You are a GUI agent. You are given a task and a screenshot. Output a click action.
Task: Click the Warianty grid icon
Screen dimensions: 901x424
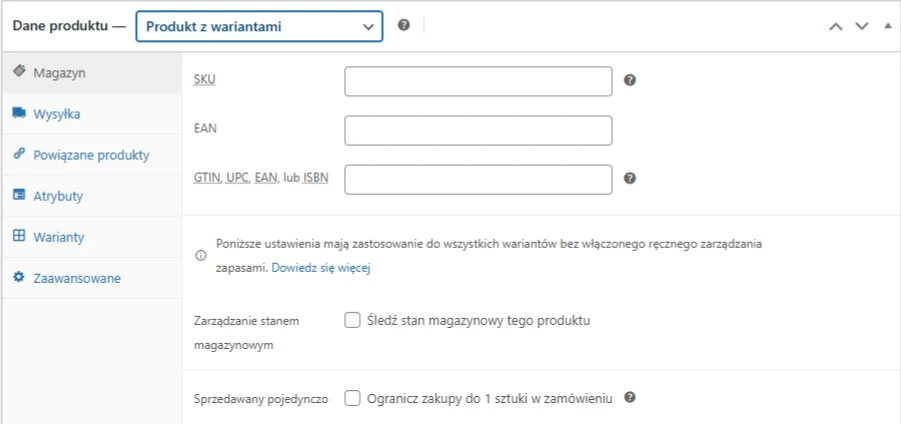[19, 236]
